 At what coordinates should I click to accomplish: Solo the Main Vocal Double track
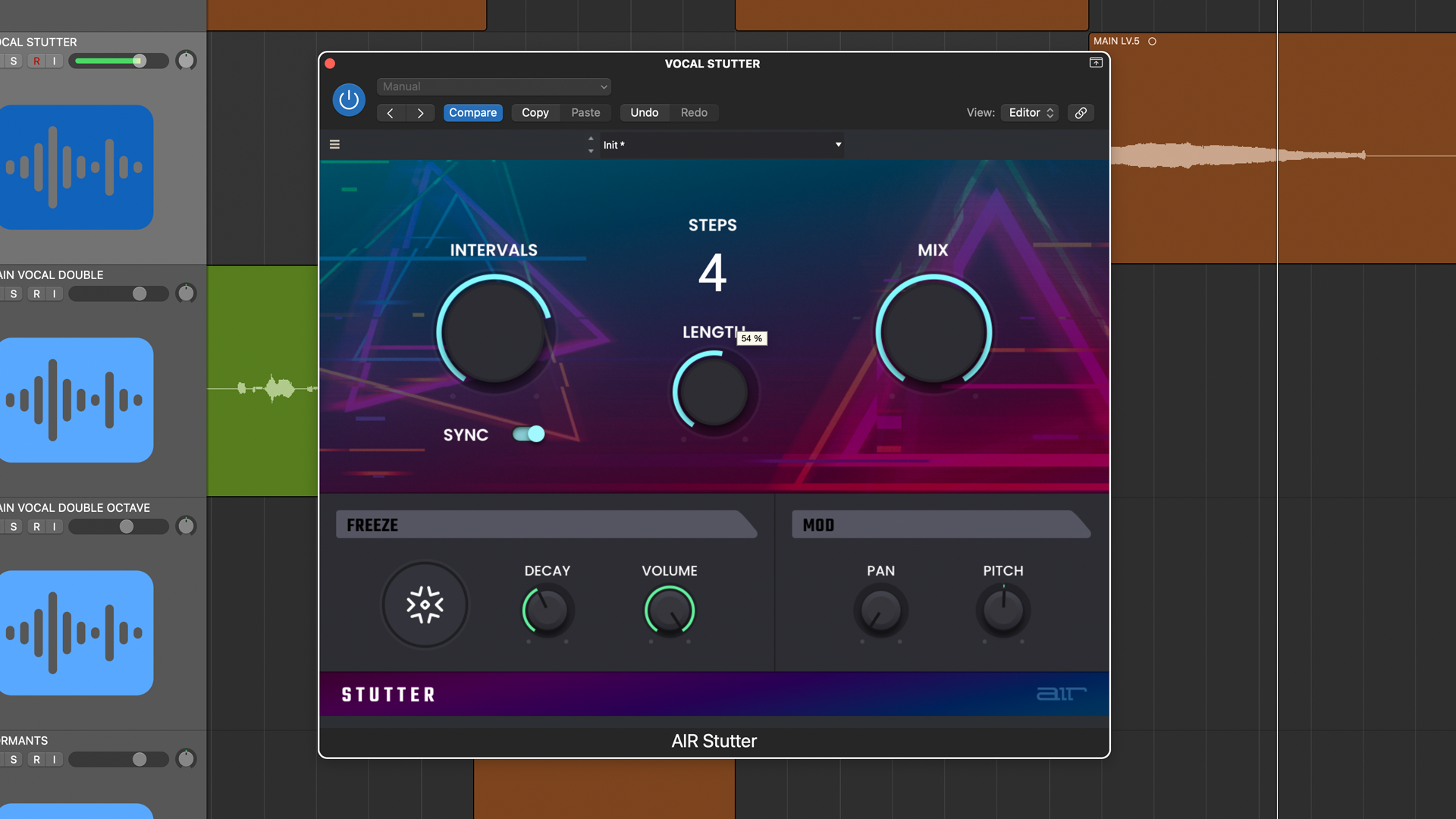(x=13, y=294)
